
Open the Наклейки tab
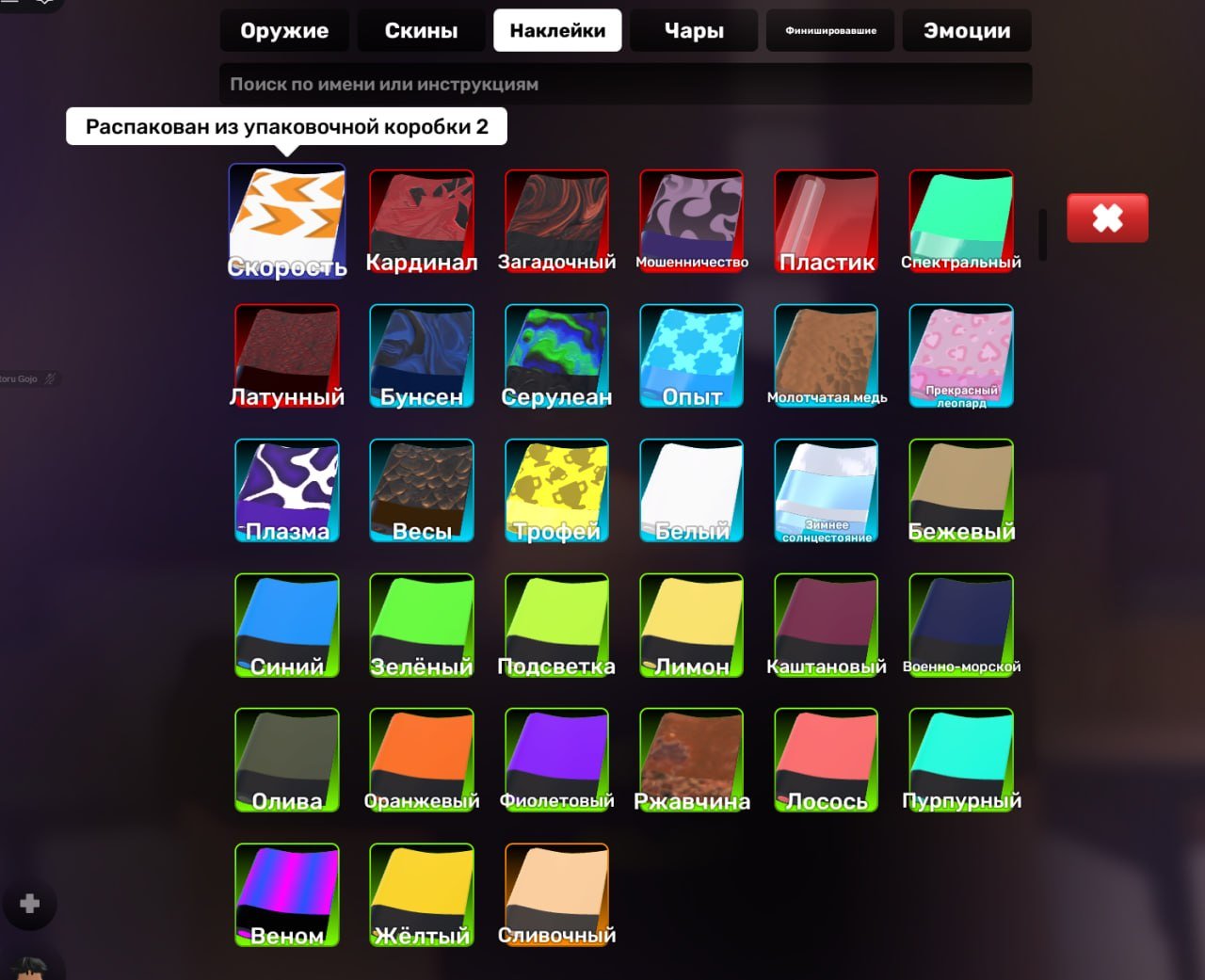point(557,30)
